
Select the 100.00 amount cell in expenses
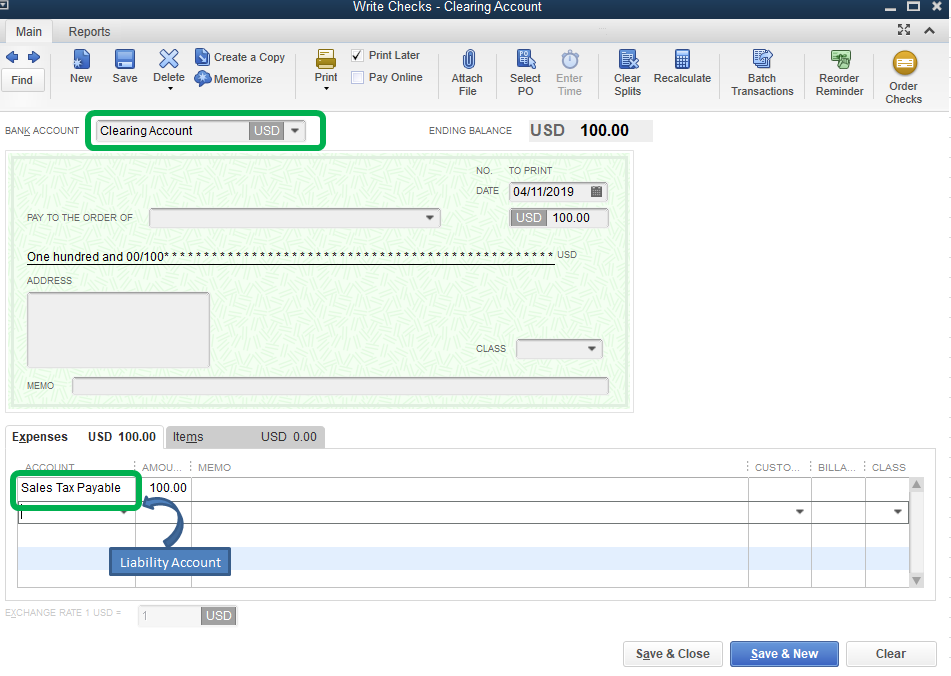tap(164, 488)
